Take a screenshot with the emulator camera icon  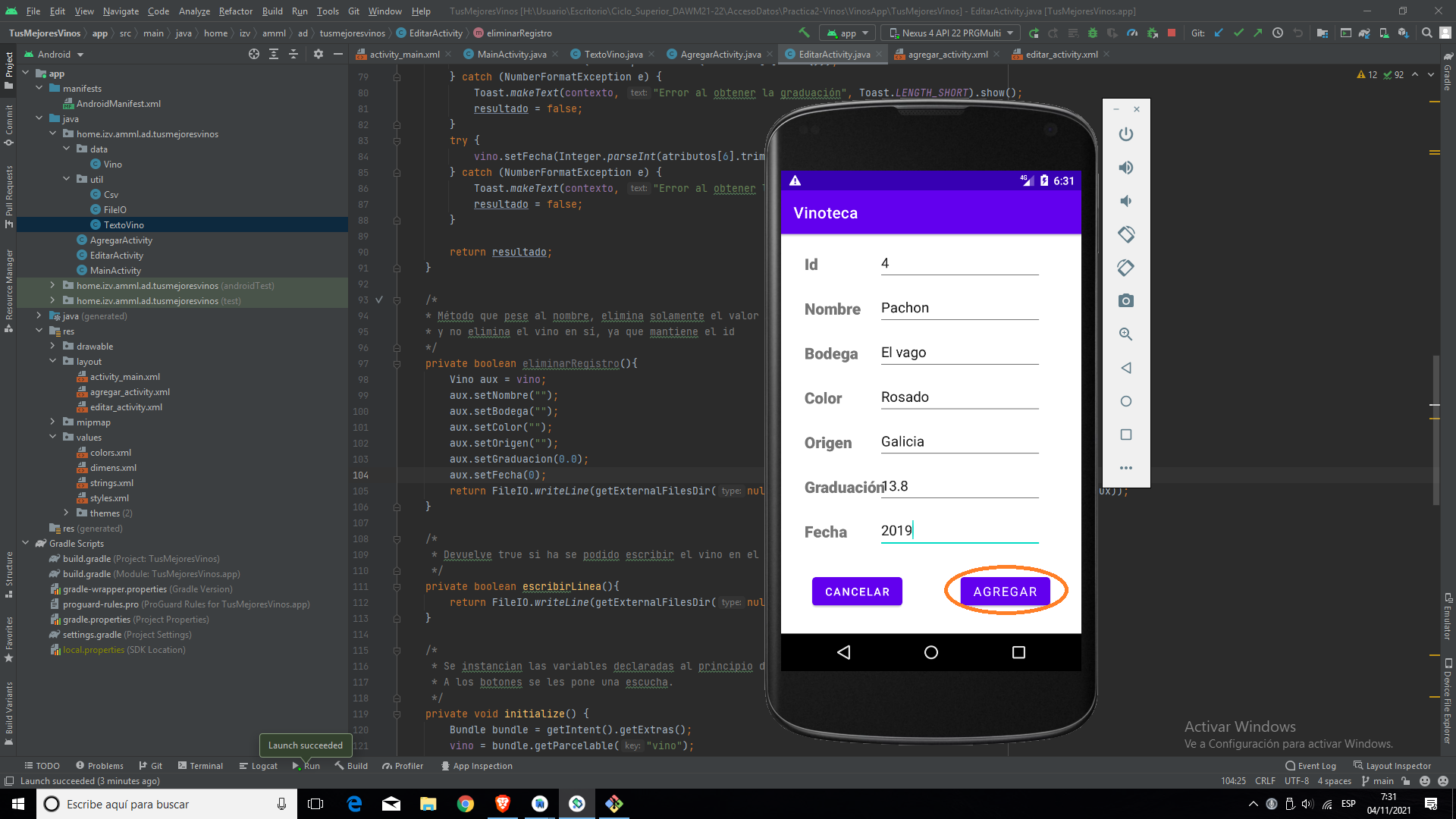coord(1125,300)
